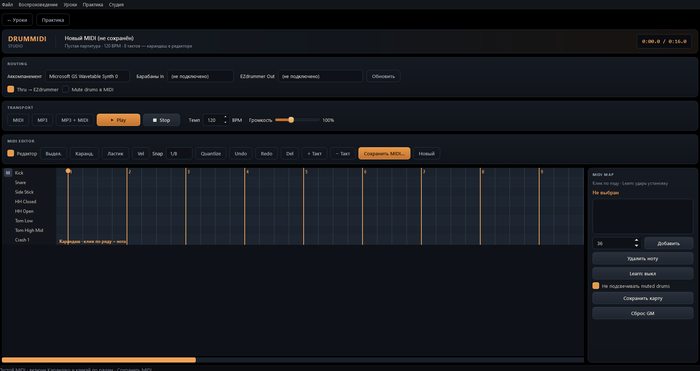This screenshot has height=371, width=700.
Task: Open the Аккомпанемент device dropdown
Action: point(88,76)
